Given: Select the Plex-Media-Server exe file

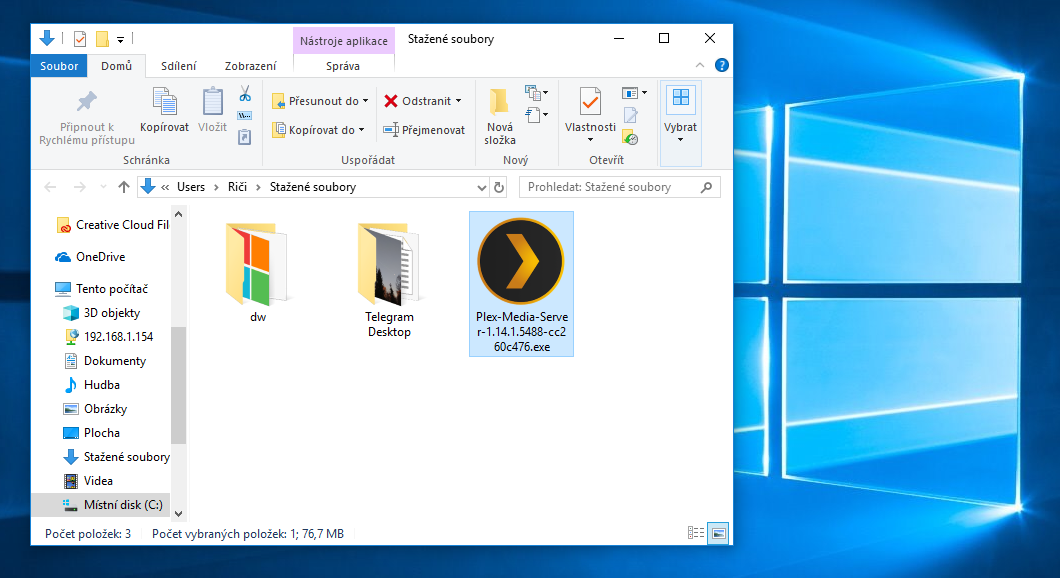Looking at the screenshot, I should pyautogui.click(x=521, y=284).
